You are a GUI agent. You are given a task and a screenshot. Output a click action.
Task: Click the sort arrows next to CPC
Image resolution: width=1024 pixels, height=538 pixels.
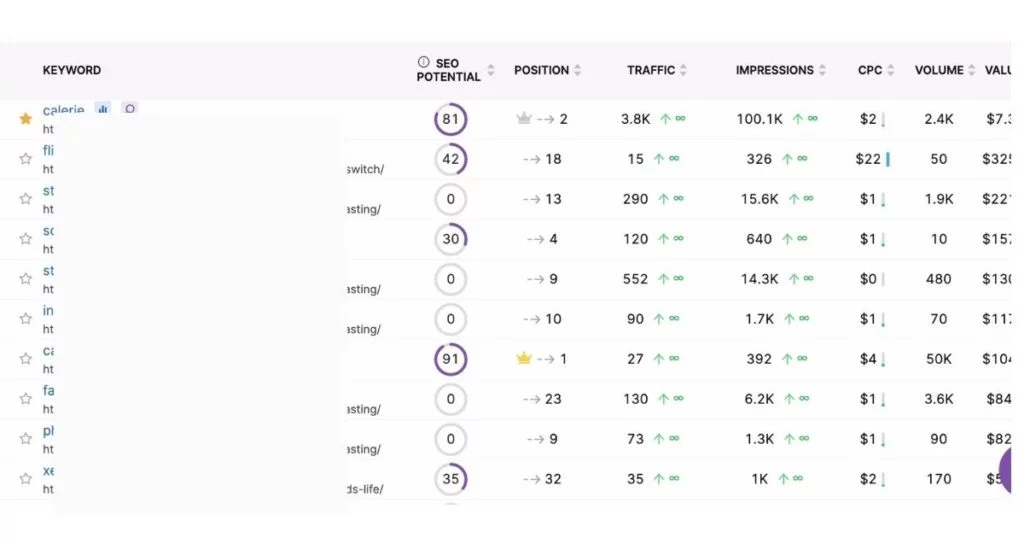point(890,71)
